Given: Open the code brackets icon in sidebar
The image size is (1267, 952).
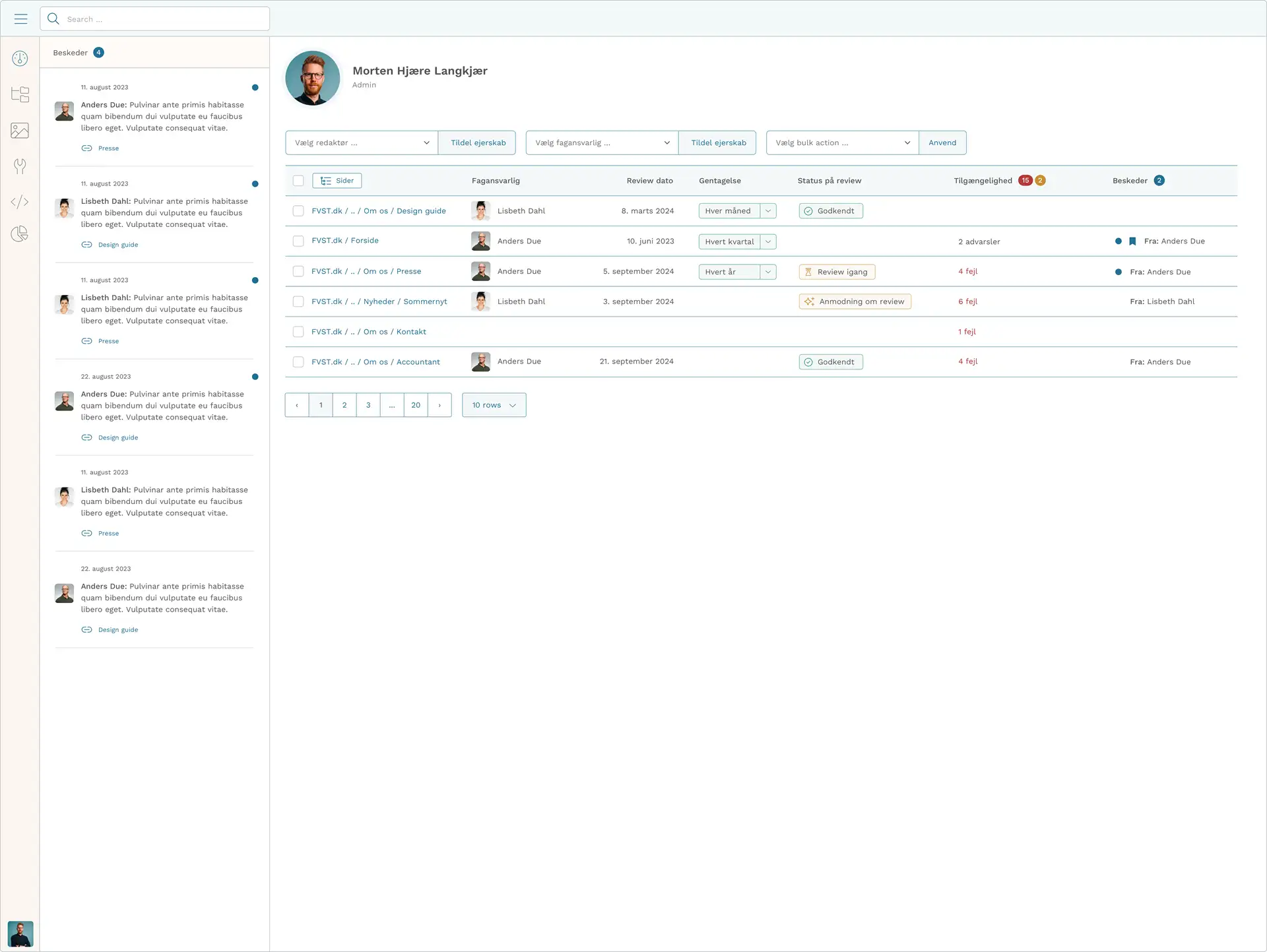Looking at the screenshot, I should point(20,202).
